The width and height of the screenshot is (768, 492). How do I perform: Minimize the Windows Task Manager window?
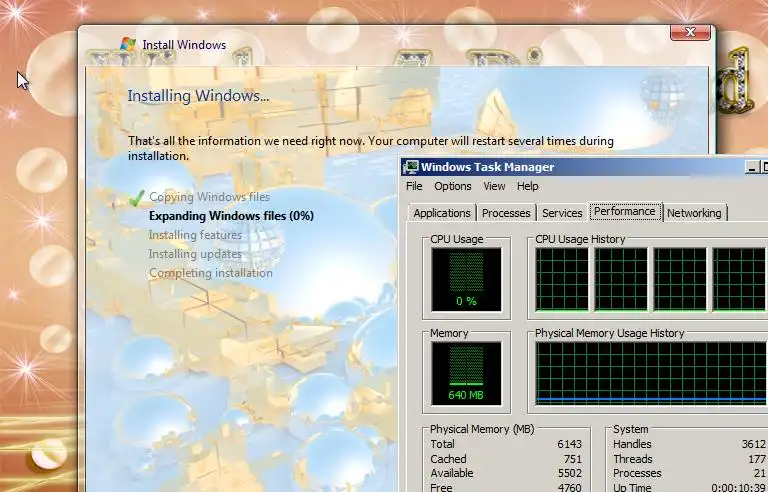(x=752, y=167)
